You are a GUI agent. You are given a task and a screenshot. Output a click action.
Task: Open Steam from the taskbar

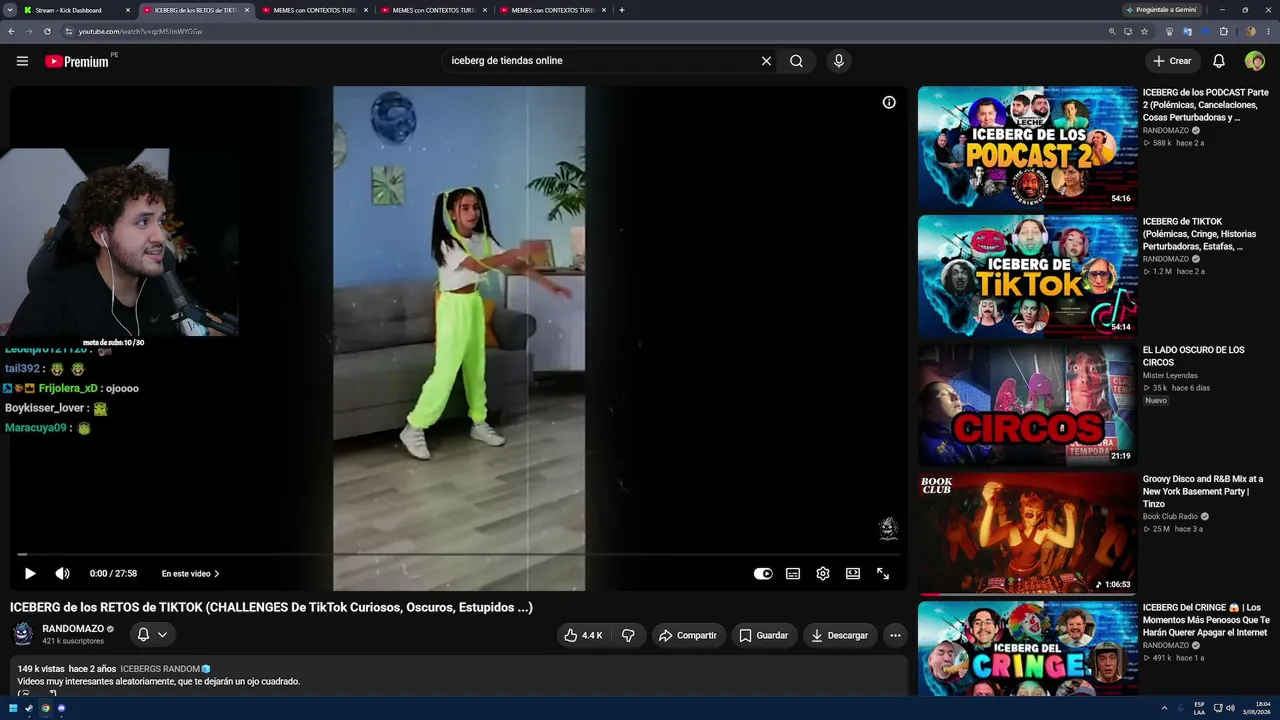point(29,708)
